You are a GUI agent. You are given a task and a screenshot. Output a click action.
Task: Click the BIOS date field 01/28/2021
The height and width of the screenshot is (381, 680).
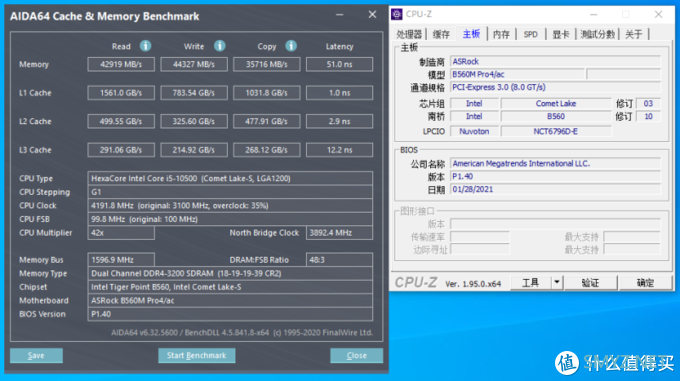[555, 189]
